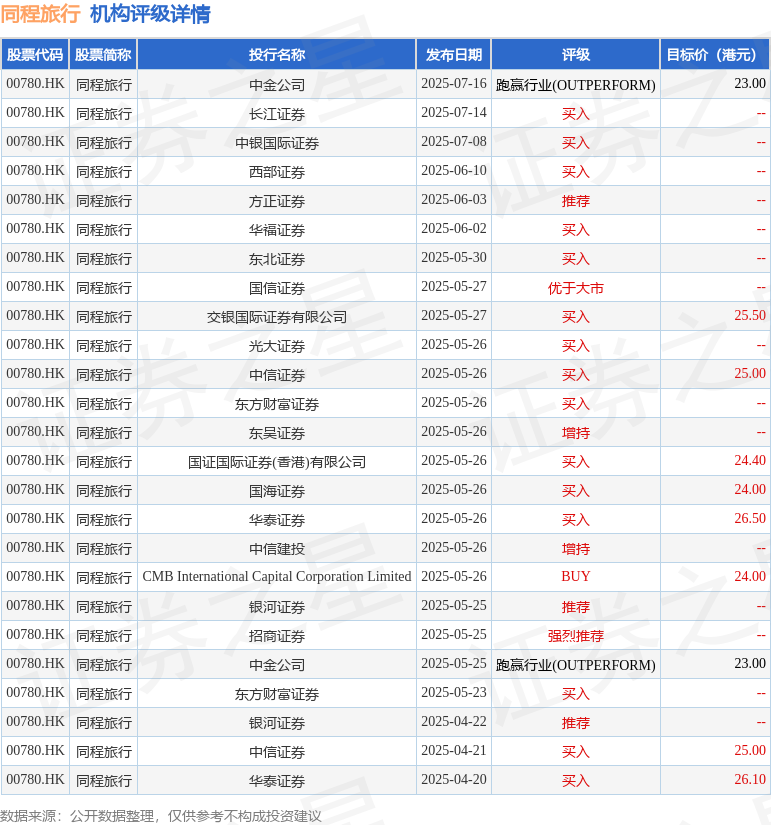The width and height of the screenshot is (771, 825).
Task: Click 中信建投 cell
Action: 277,548
